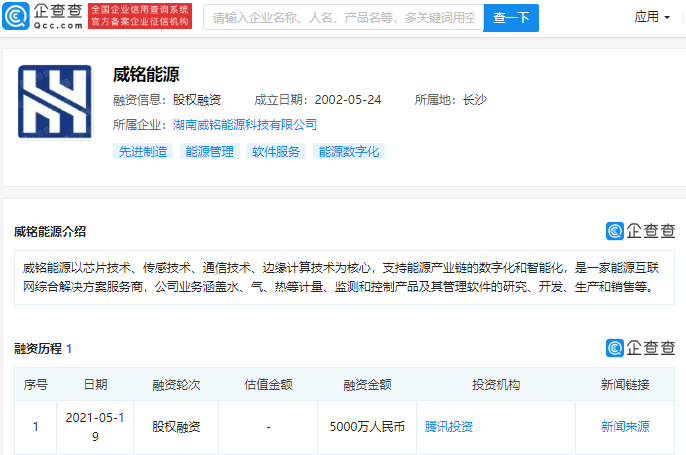Click the 2021-05-19 date cell
The width and height of the screenshot is (686, 455).
[95, 427]
